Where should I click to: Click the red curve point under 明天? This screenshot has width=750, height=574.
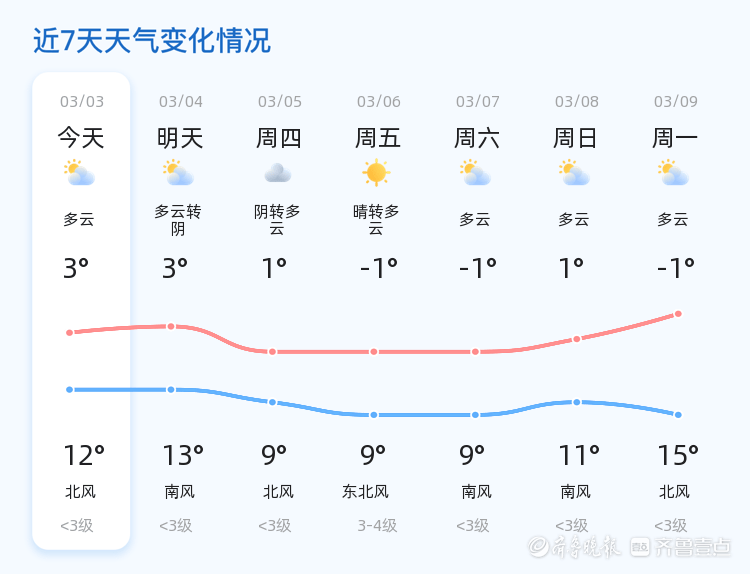[x=171, y=327]
